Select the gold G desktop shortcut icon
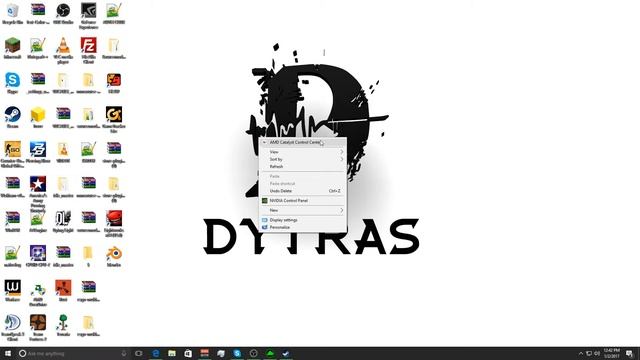 click(x=113, y=115)
